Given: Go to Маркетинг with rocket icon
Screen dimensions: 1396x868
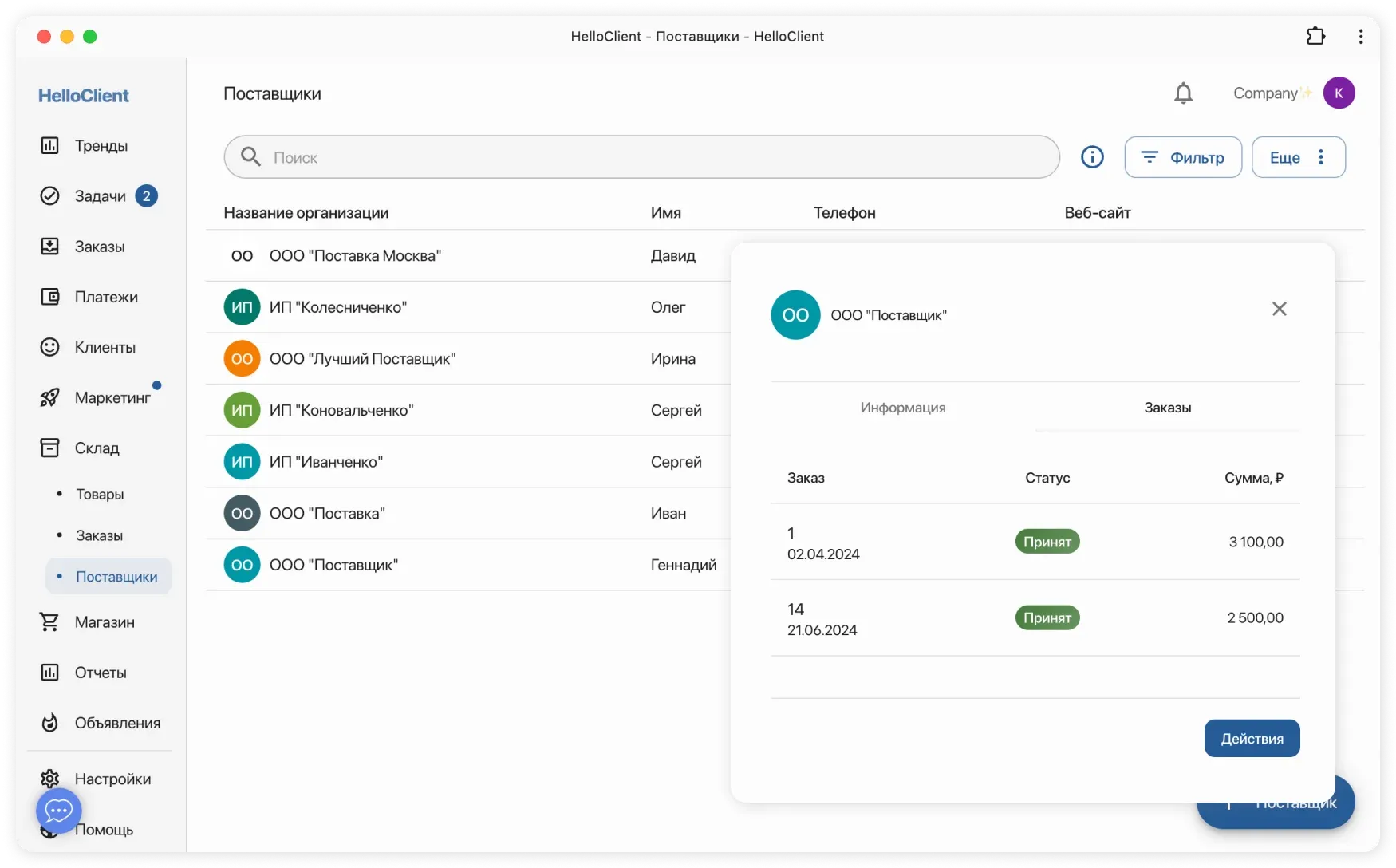Looking at the screenshot, I should [x=112, y=397].
